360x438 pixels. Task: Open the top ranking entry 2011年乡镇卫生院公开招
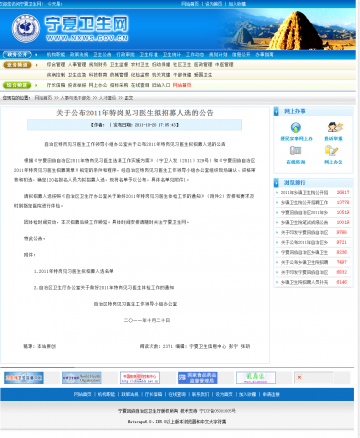304,193
